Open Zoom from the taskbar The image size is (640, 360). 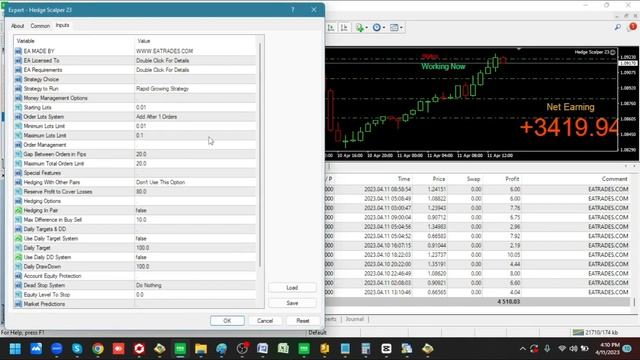pos(57,349)
